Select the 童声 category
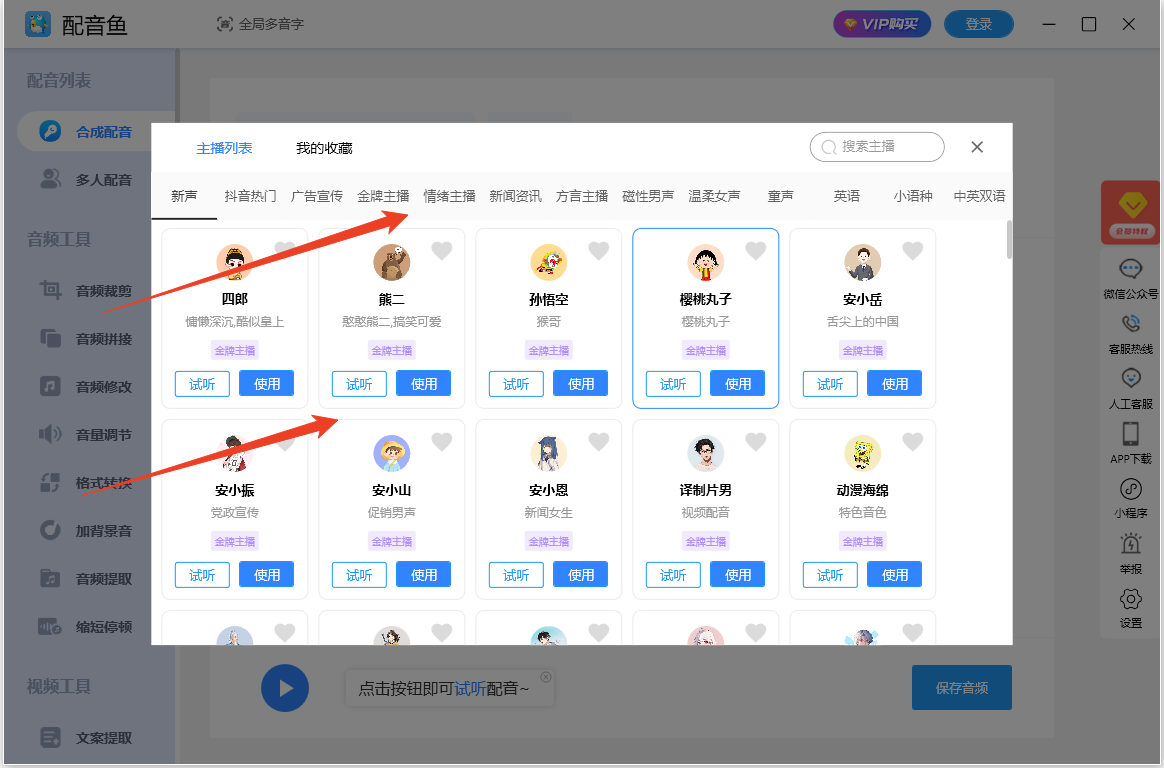1164x768 pixels. point(780,196)
